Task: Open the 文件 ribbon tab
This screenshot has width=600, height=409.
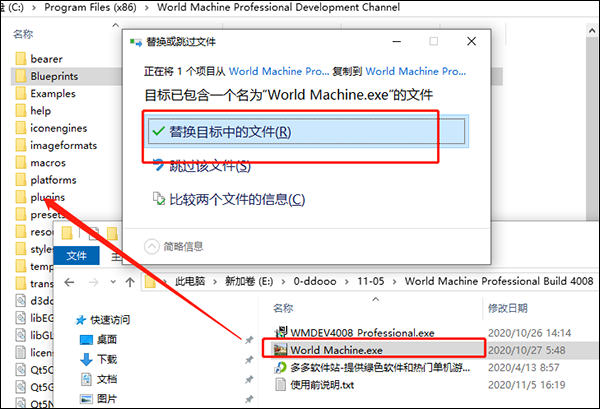Action: point(77,256)
